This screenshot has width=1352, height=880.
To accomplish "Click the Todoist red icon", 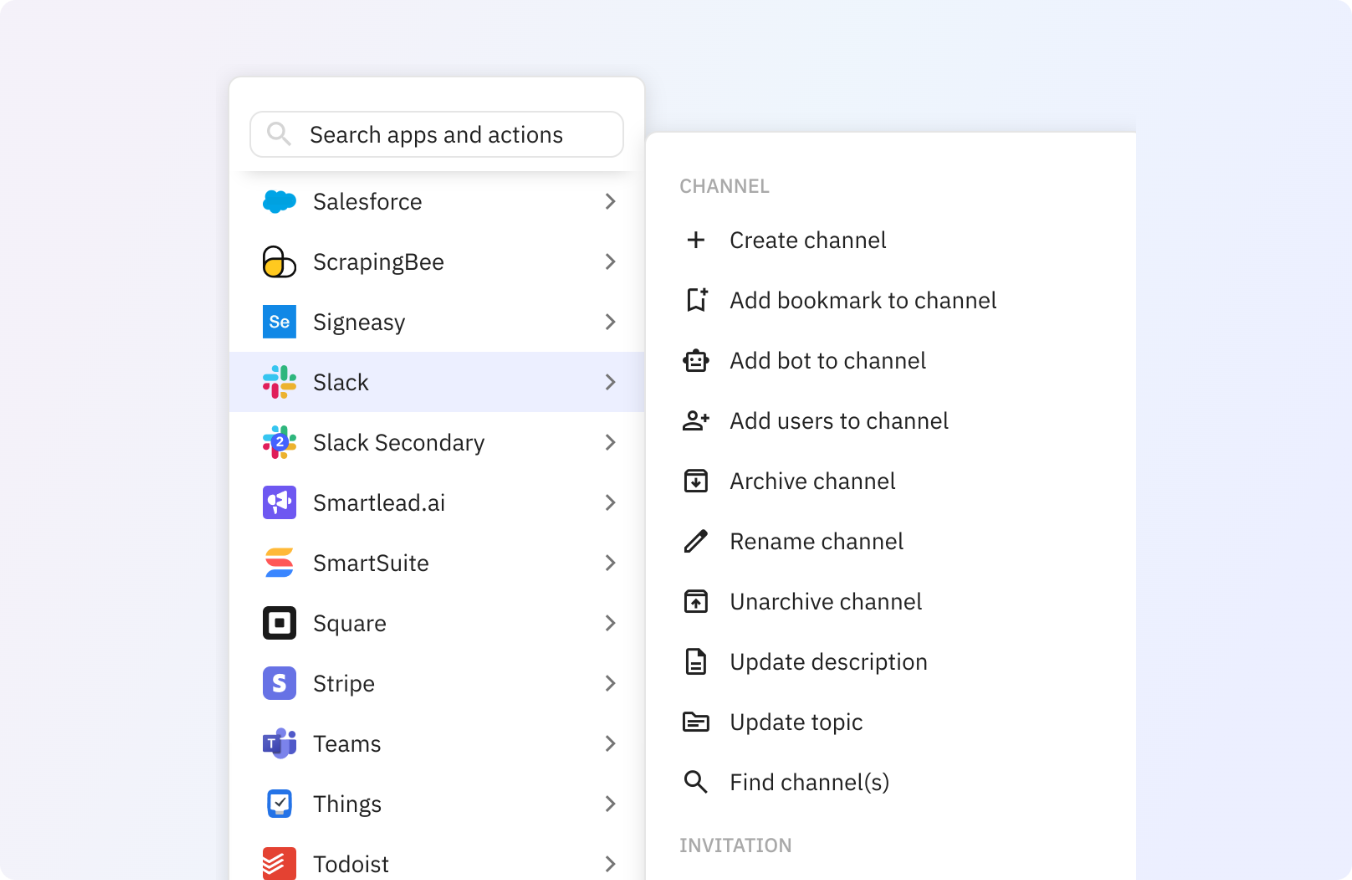I will [x=279, y=863].
